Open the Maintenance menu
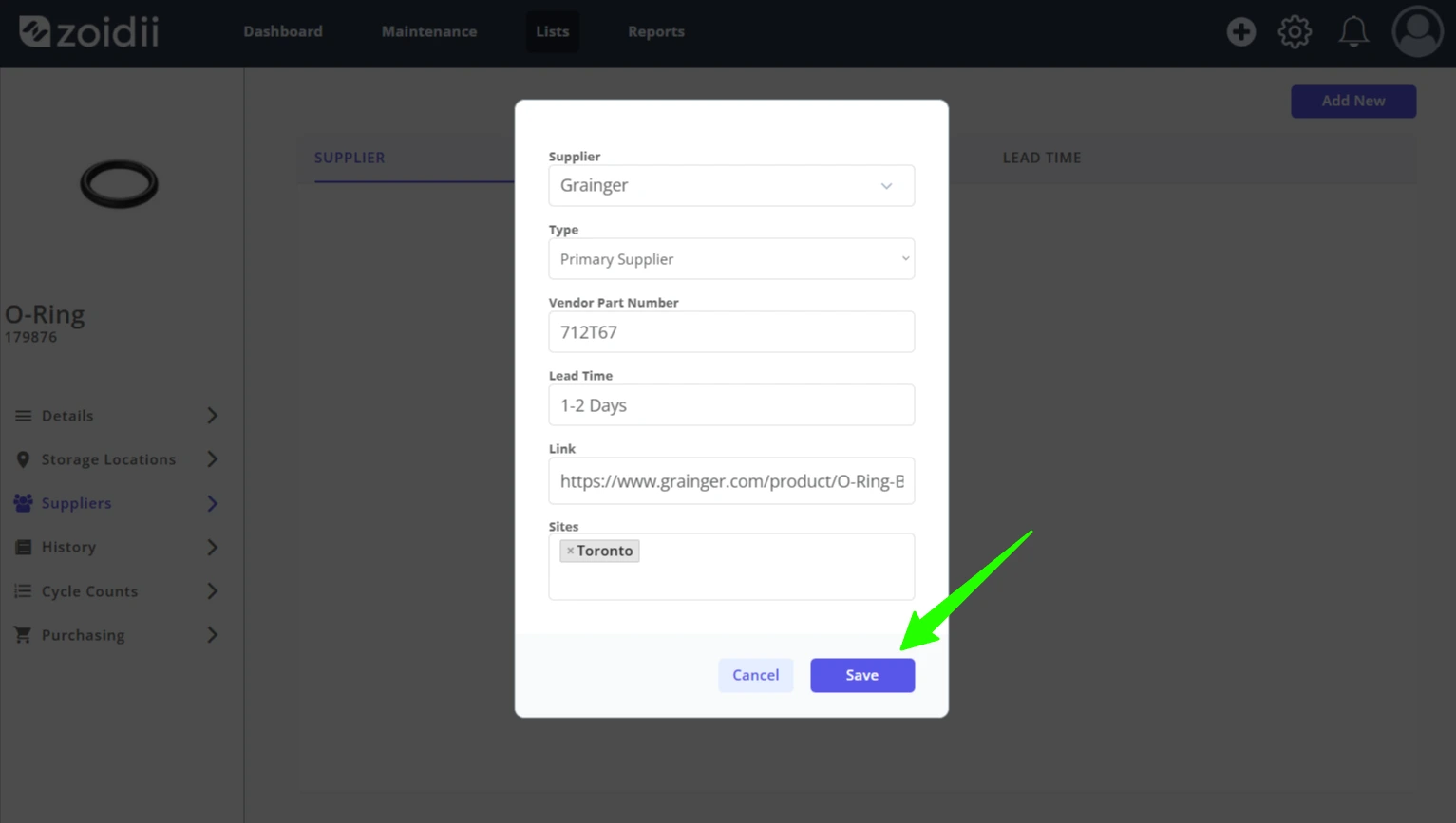 tap(429, 31)
